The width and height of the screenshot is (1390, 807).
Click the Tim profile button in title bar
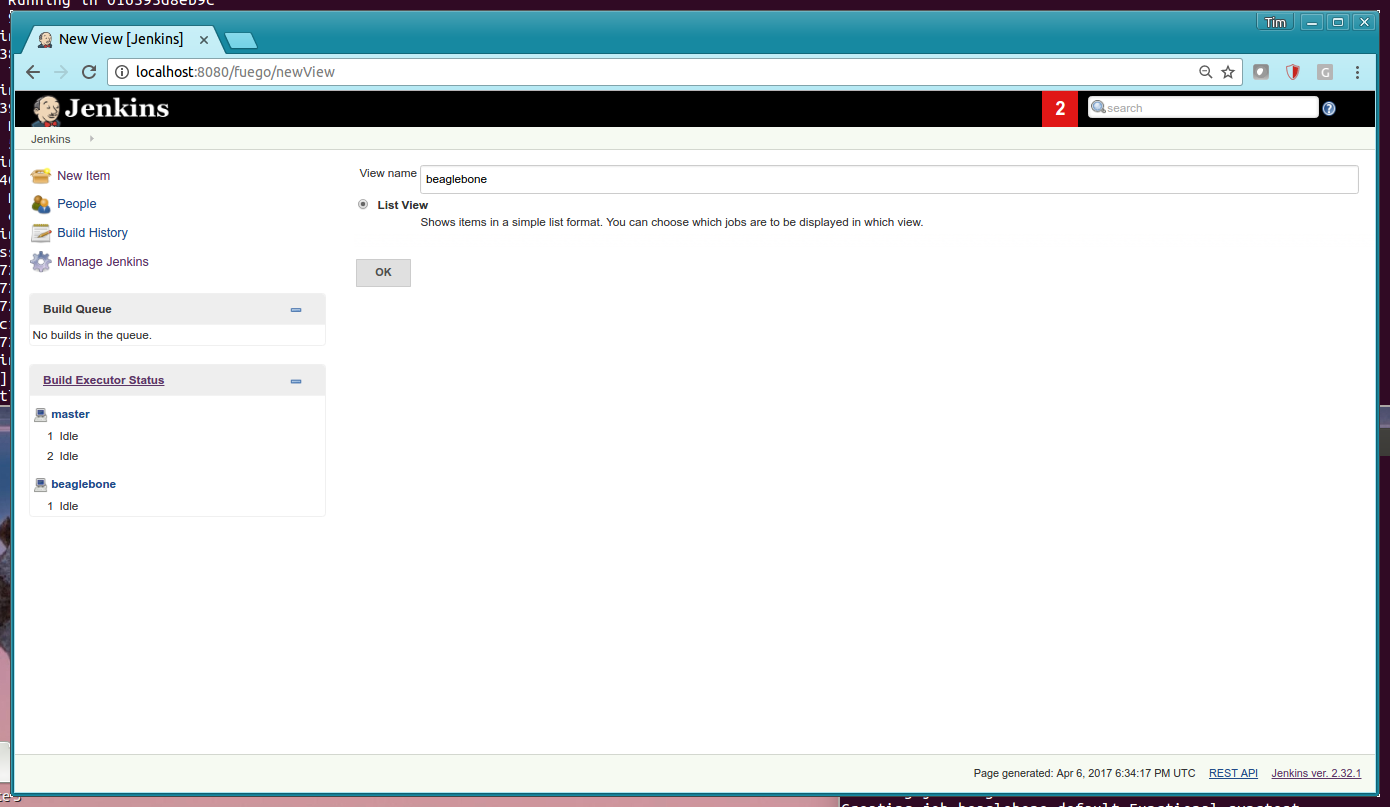point(1276,22)
